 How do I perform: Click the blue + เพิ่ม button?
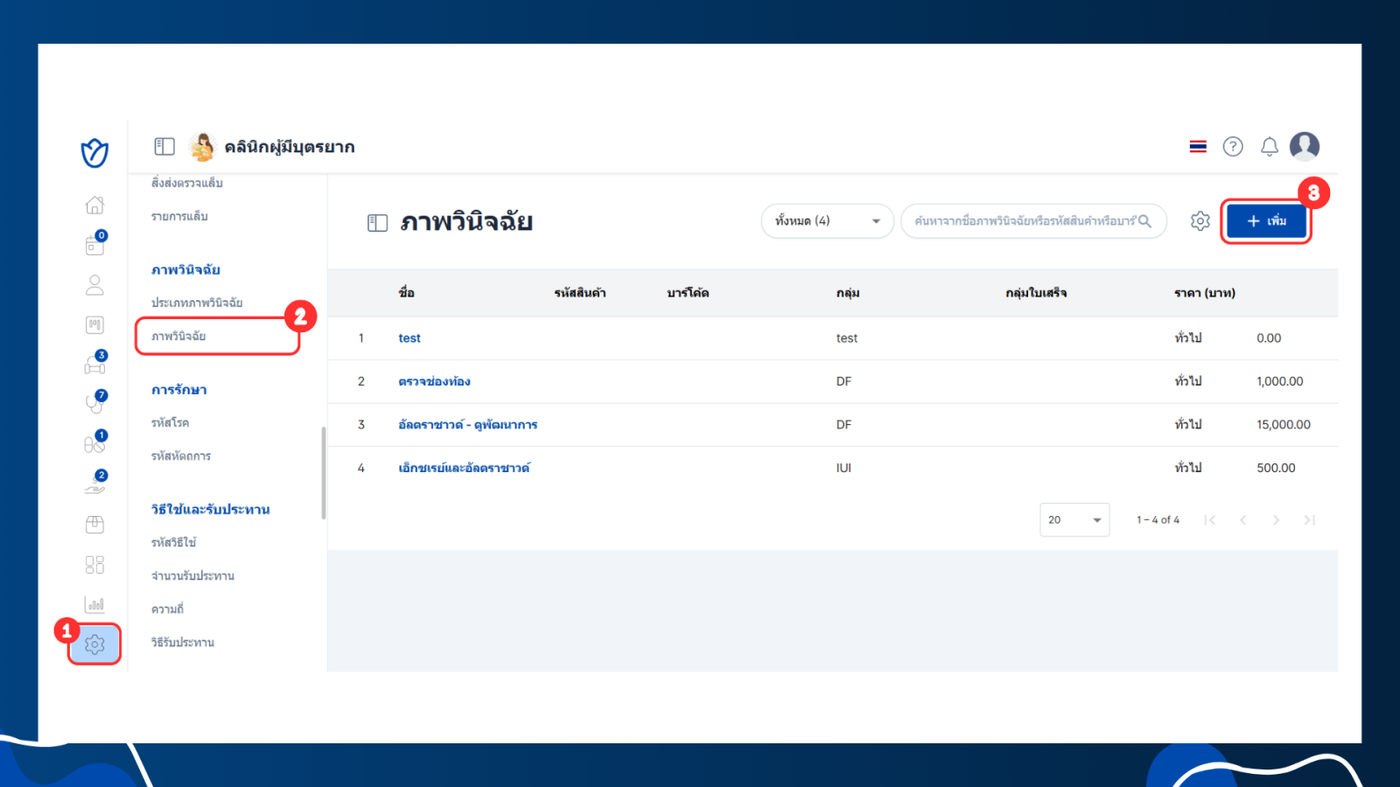pyautogui.click(x=1267, y=221)
